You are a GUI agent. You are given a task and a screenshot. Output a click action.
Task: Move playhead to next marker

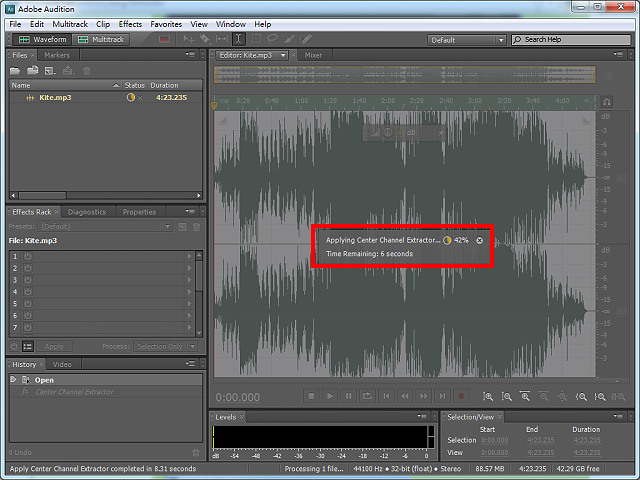click(x=442, y=396)
